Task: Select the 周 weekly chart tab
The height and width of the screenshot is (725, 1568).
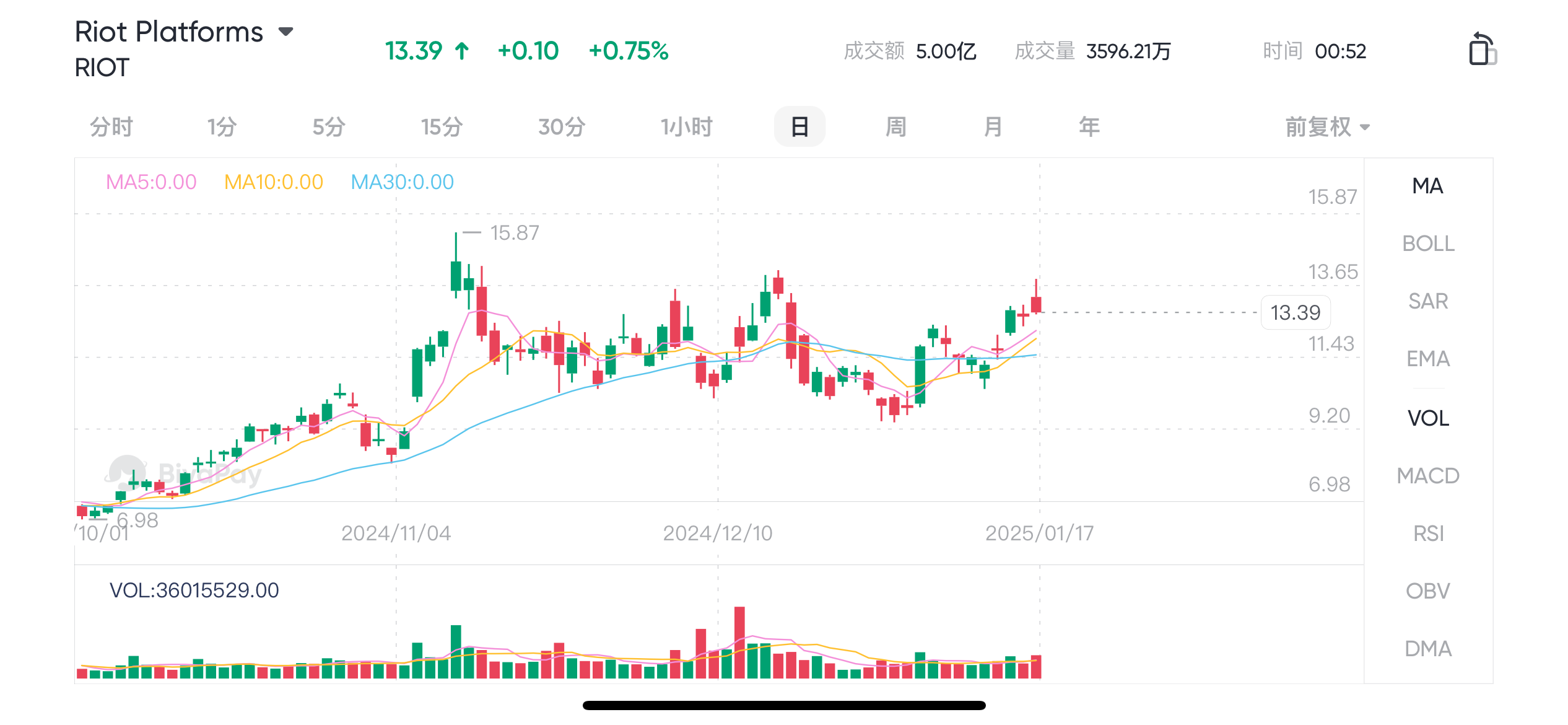Action: coord(895,127)
